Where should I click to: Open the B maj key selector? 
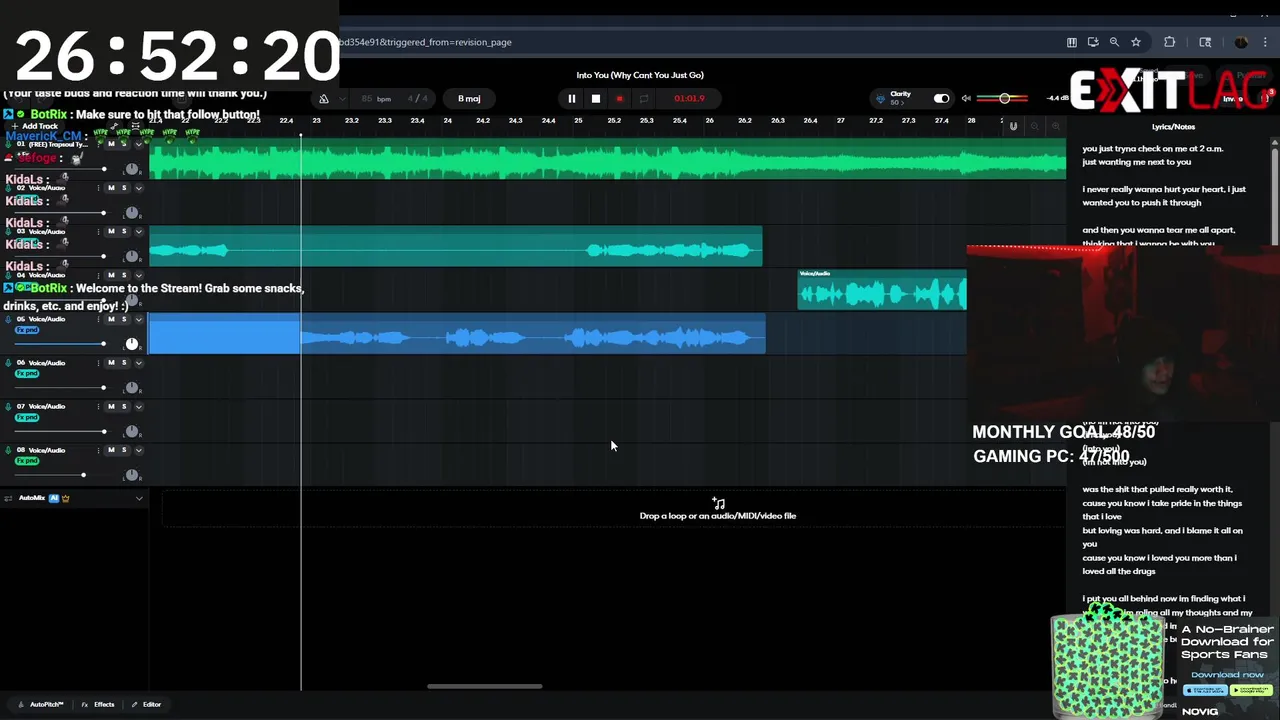(x=469, y=99)
